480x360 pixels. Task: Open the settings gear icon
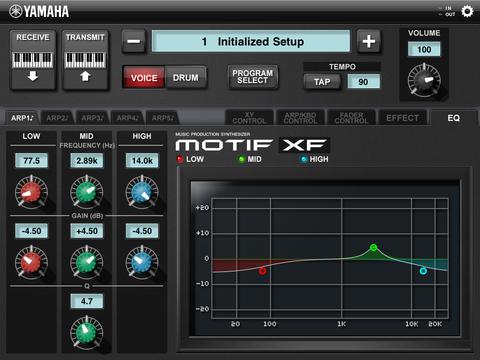point(467,12)
